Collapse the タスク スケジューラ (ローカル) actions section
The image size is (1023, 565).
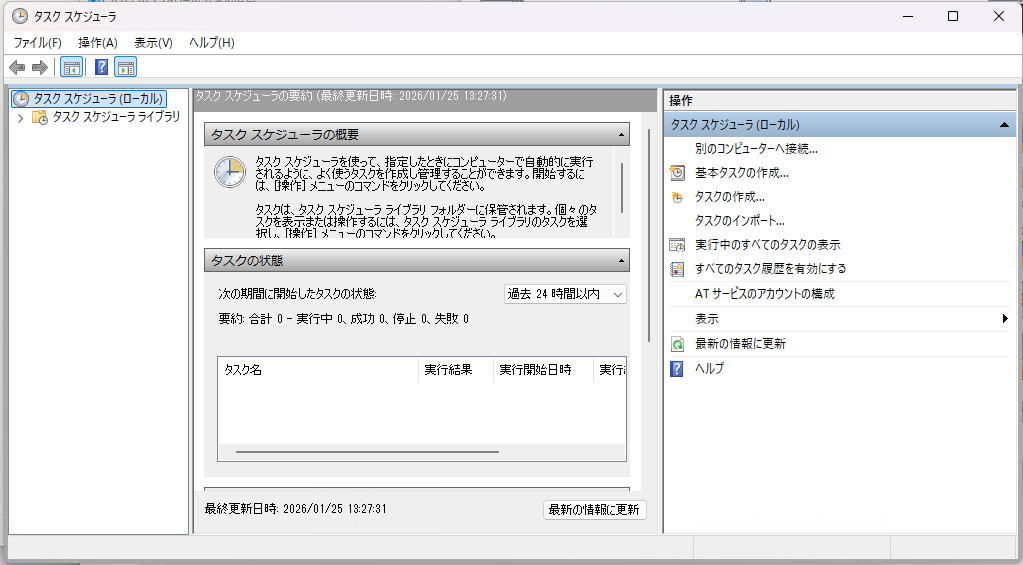(x=1003, y=125)
